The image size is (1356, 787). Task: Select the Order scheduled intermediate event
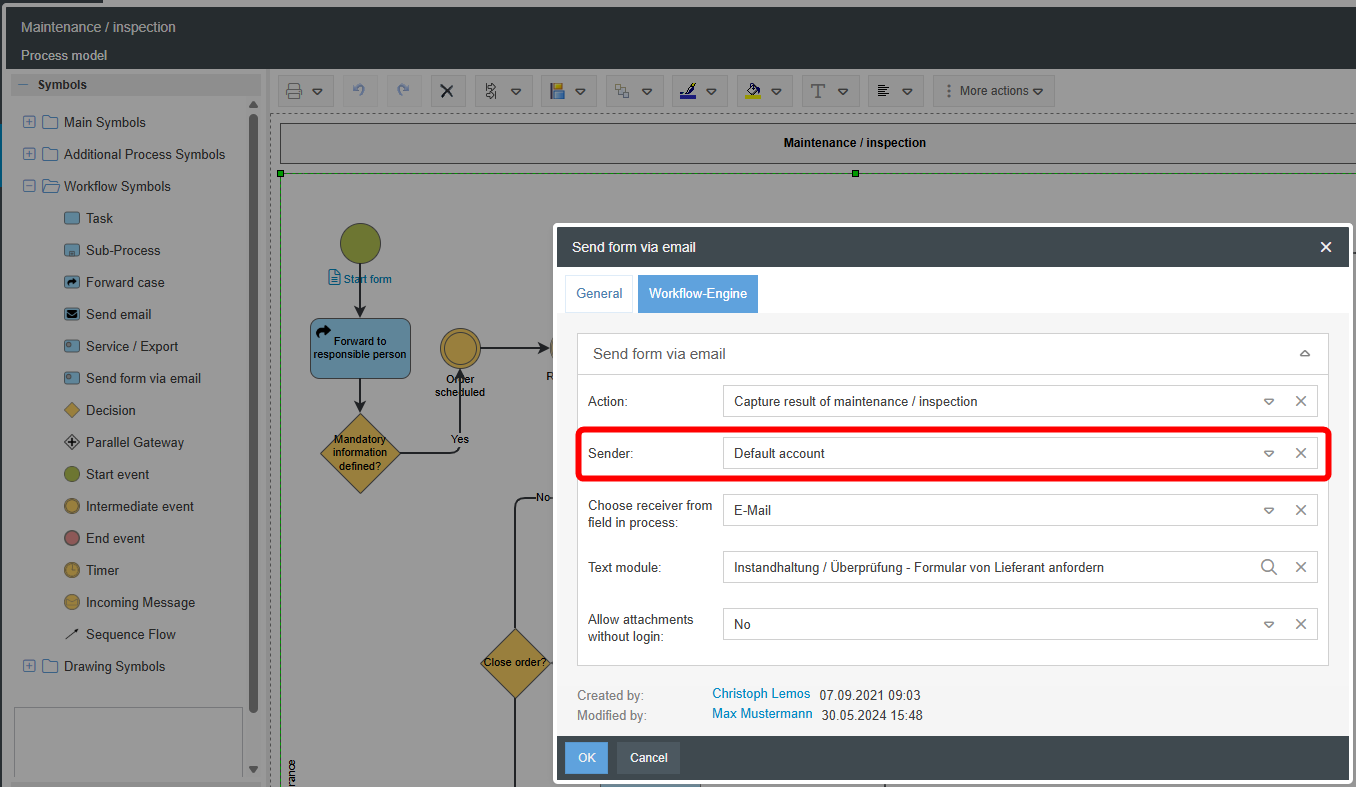pyautogui.click(x=460, y=348)
